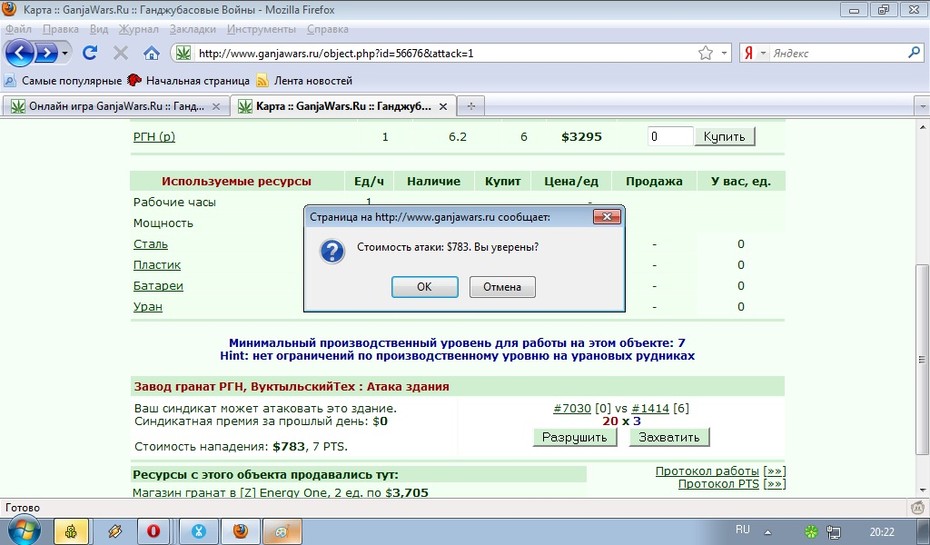
Task: Close the Онлайн игра GanjaWars tab
Action: point(216,107)
